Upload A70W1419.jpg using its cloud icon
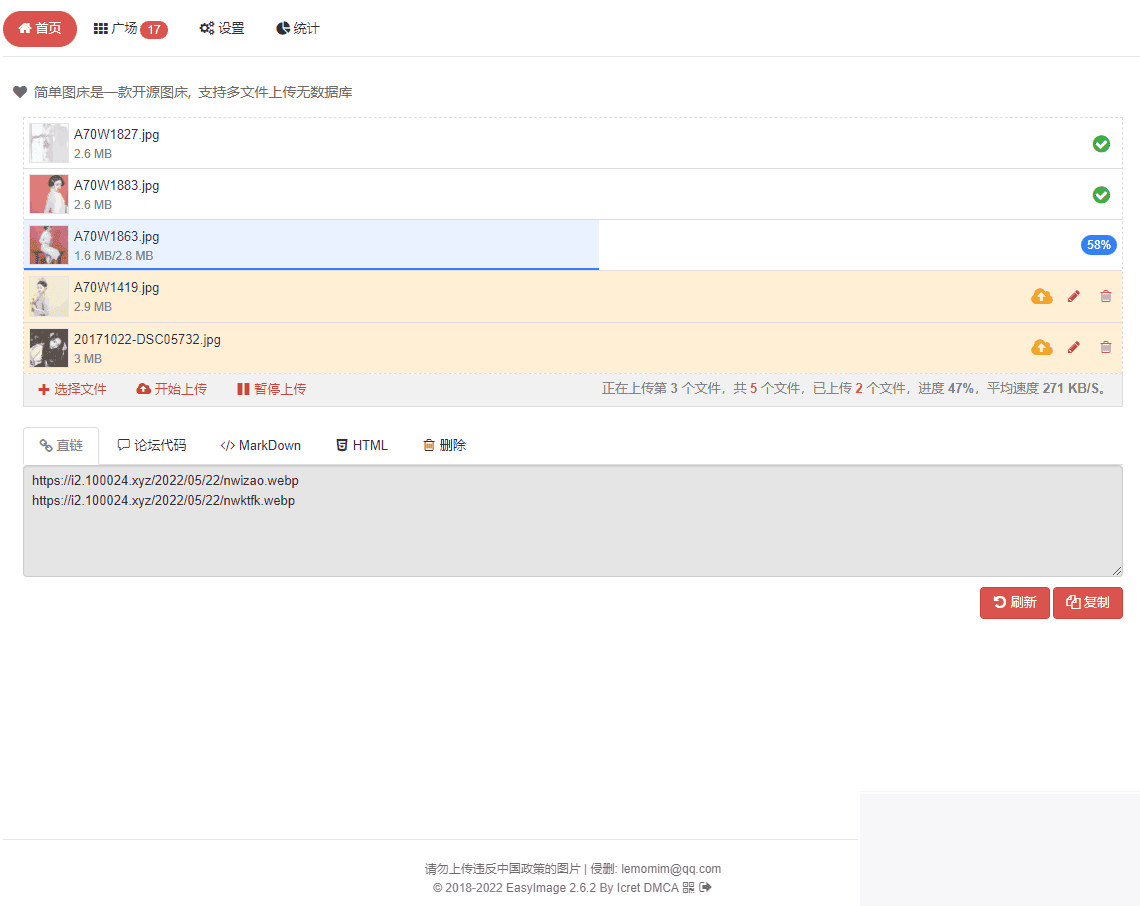 point(1042,296)
